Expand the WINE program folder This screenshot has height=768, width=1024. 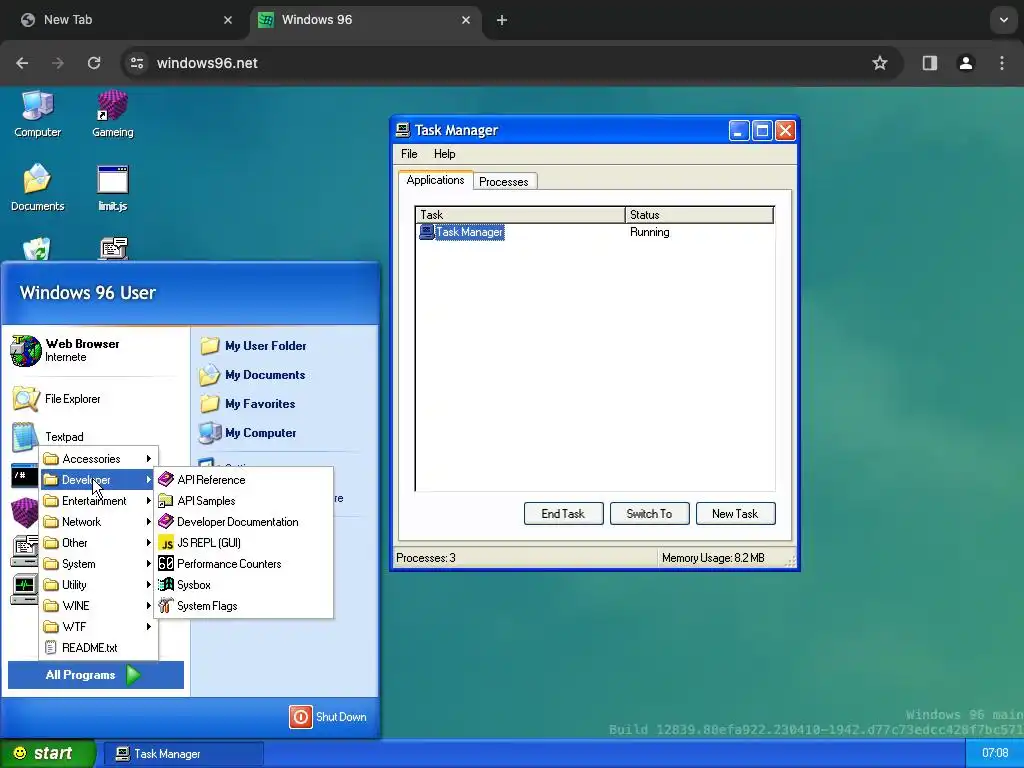99,605
